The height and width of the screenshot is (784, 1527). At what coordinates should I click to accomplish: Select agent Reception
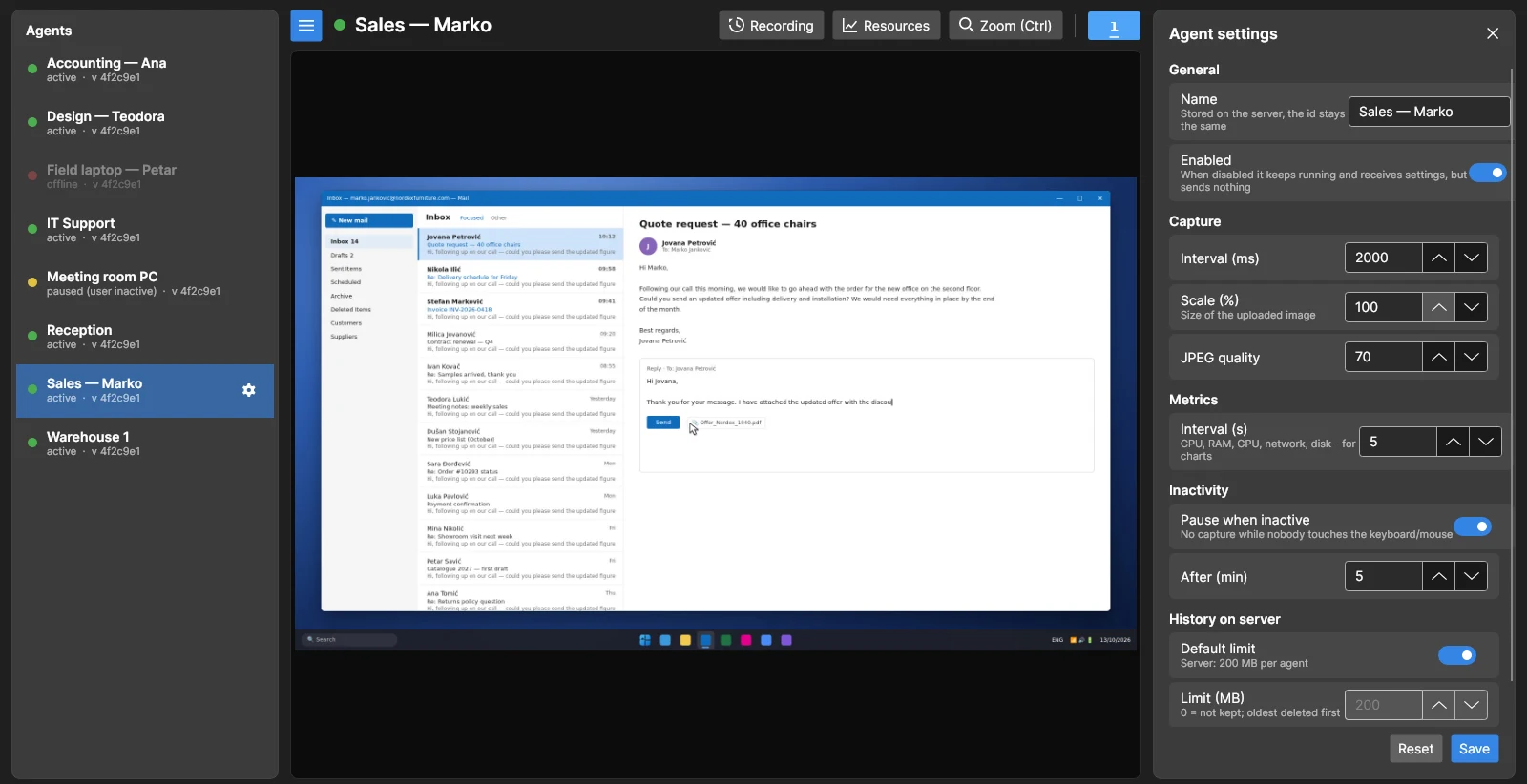click(x=145, y=337)
